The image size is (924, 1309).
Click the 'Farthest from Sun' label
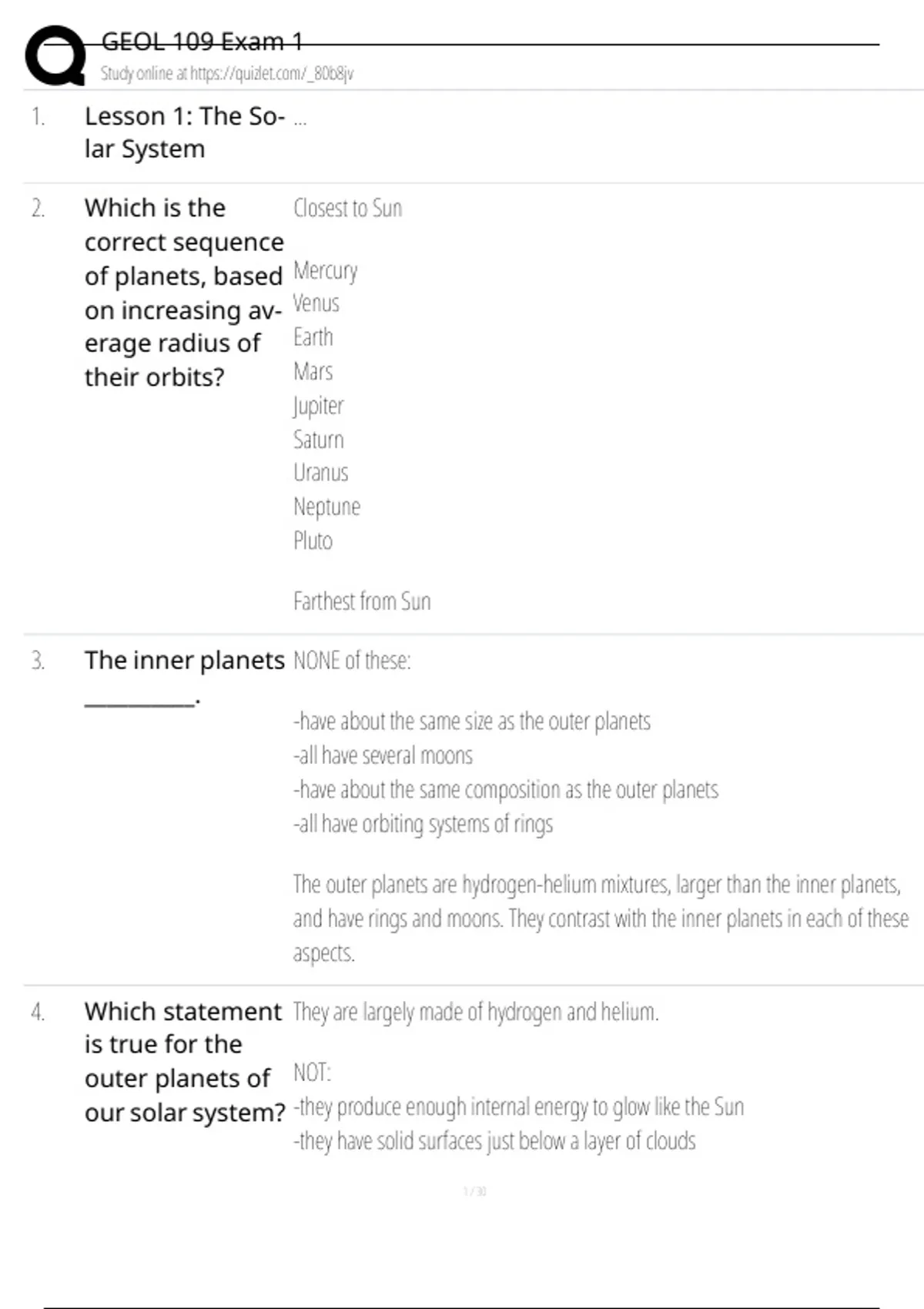pos(362,601)
